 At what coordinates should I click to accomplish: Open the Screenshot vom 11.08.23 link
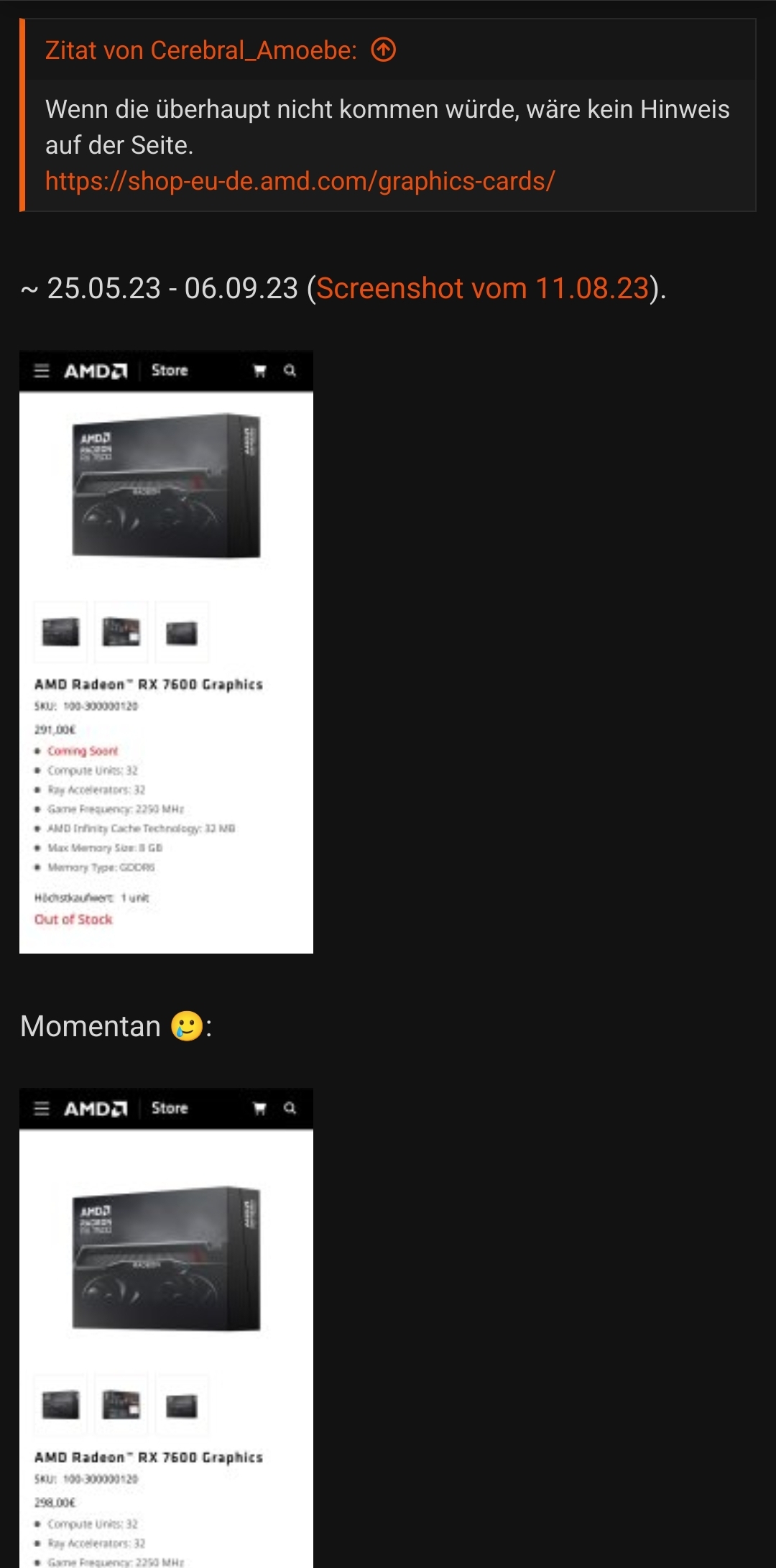pyautogui.click(x=483, y=288)
